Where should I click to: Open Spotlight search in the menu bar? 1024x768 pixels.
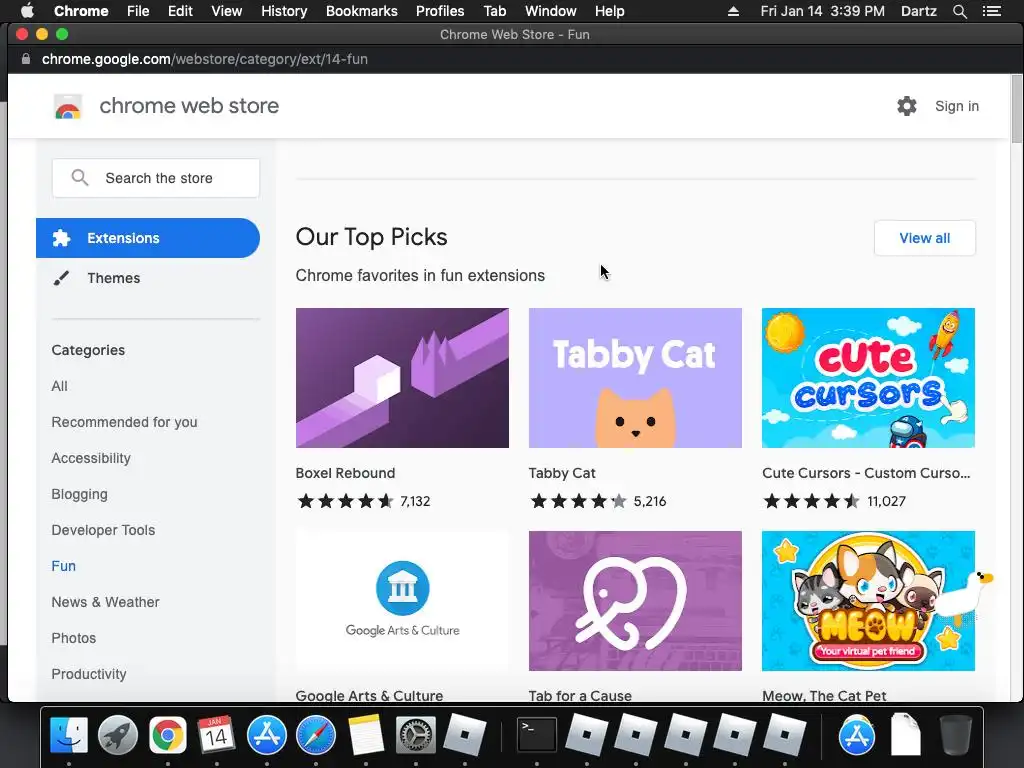(x=959, y=11)
